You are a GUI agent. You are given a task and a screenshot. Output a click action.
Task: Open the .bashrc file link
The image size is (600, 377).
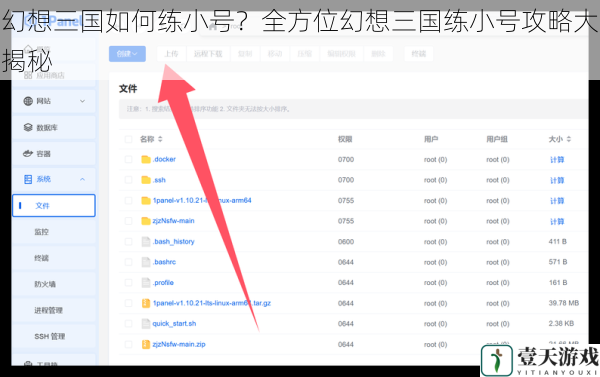(165, 262)
